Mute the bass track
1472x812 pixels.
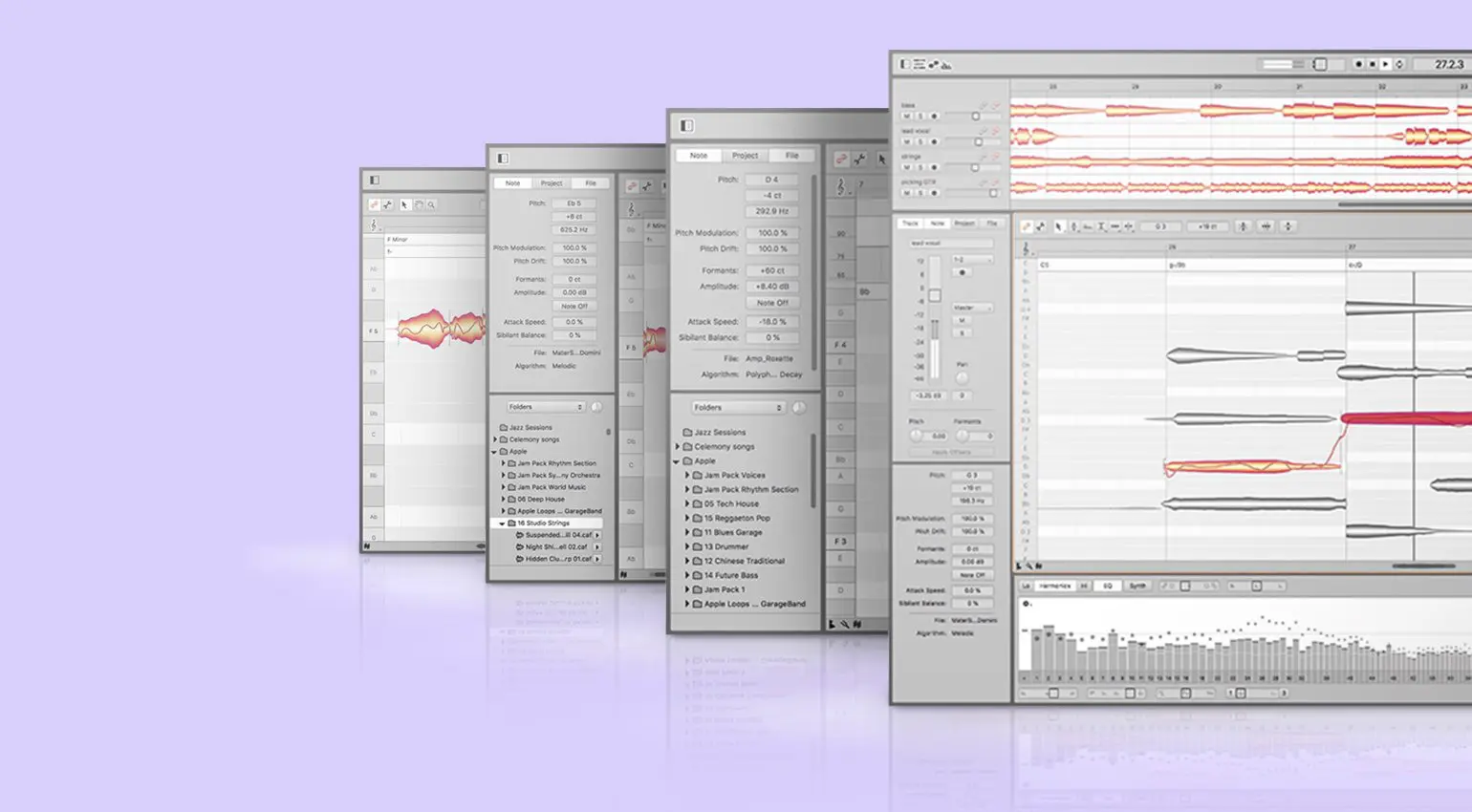(x=907, y=116)
